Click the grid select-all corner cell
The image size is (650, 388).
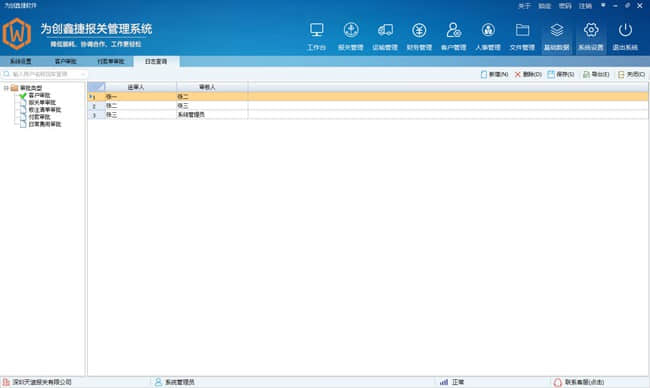(x=96, y=87)
